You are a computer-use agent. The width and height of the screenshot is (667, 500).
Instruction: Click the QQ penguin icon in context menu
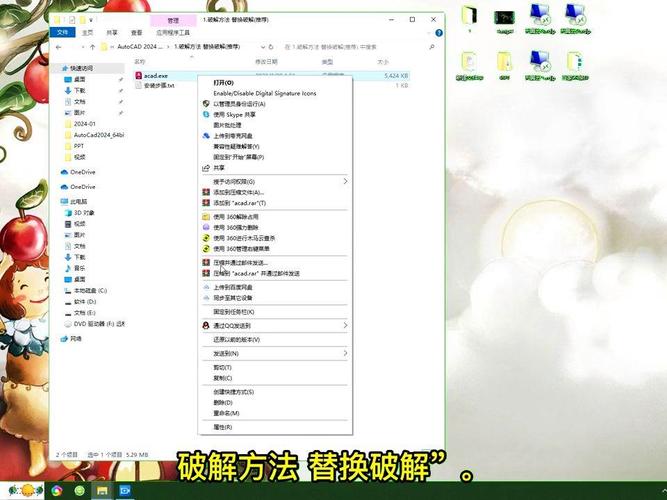(206, 326)
